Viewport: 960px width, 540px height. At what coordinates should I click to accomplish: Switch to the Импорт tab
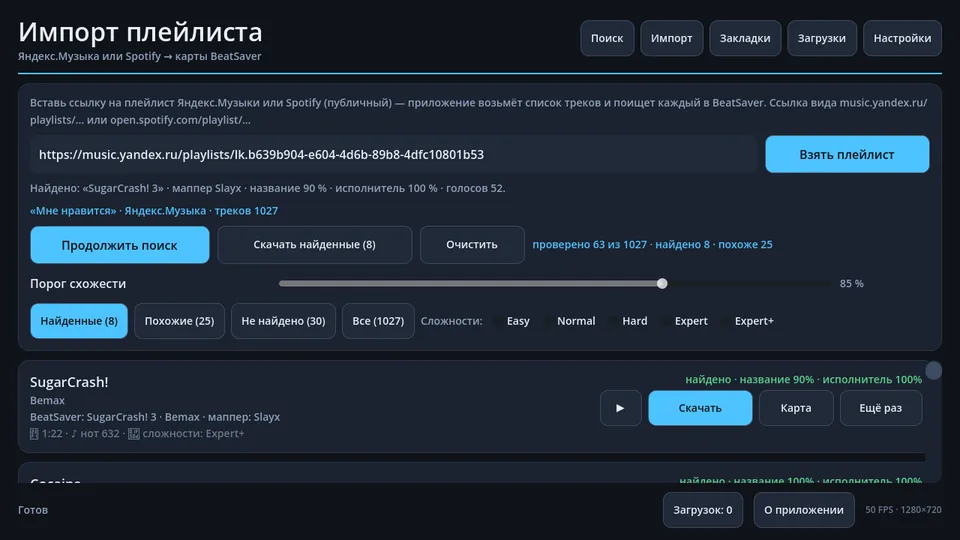[672, 38]
